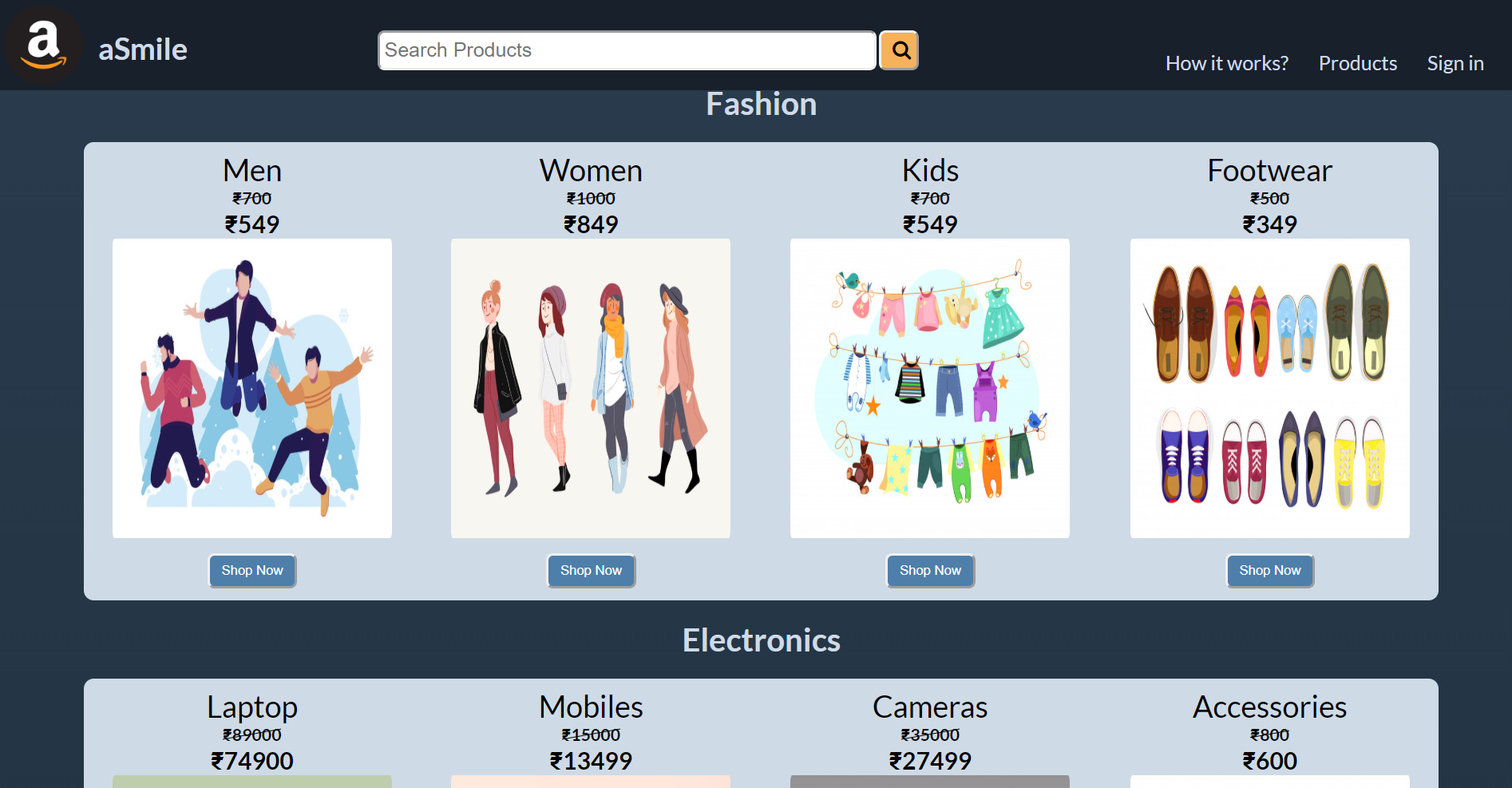Click the aSmile brand name
The image size is (1512, 788).
point(143,49)
